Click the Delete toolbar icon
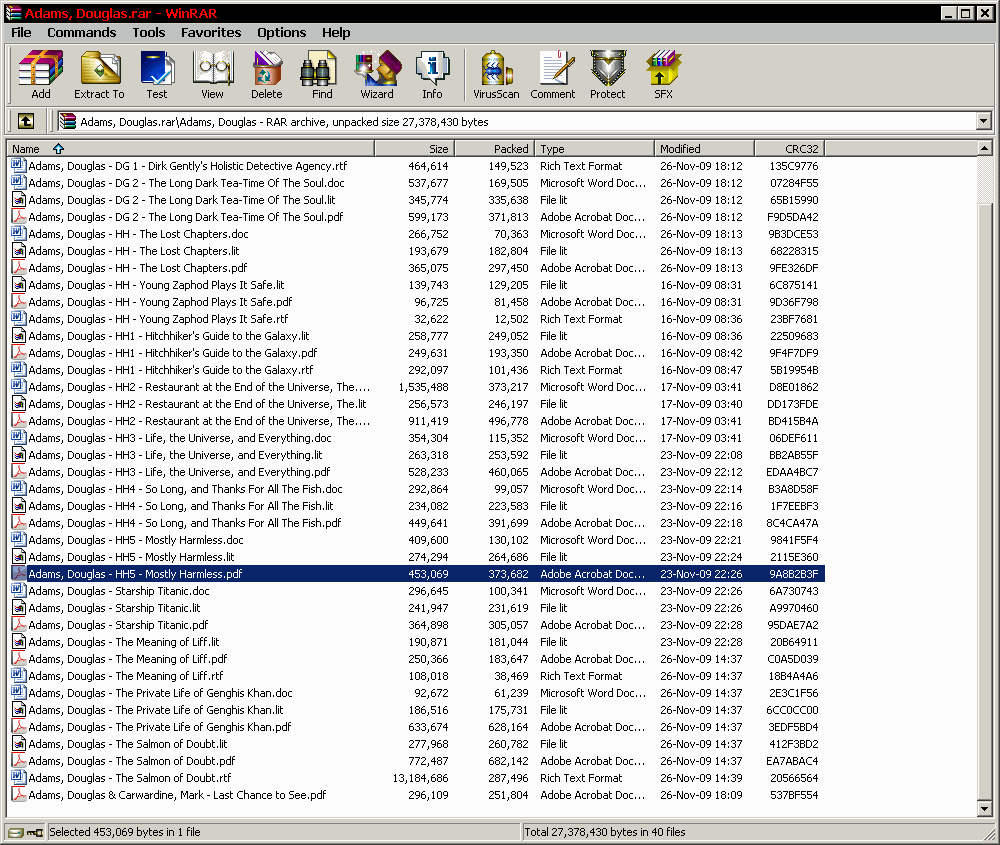1000x845 pixels. [267, 75]
